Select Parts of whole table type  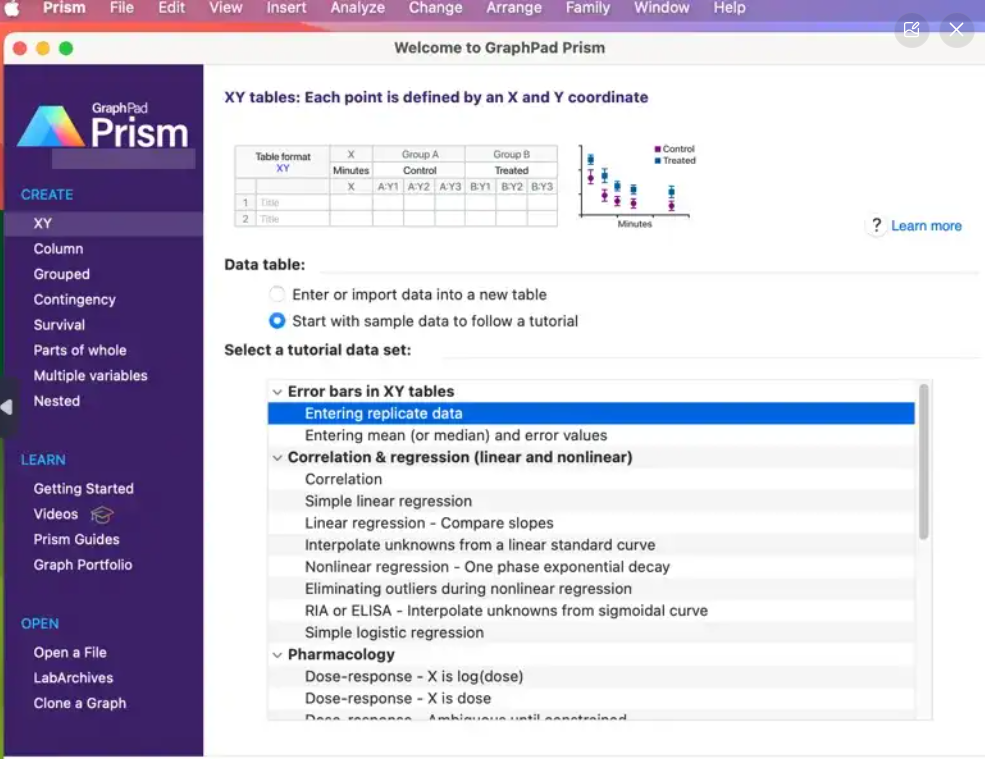click(x=80, y=350)
